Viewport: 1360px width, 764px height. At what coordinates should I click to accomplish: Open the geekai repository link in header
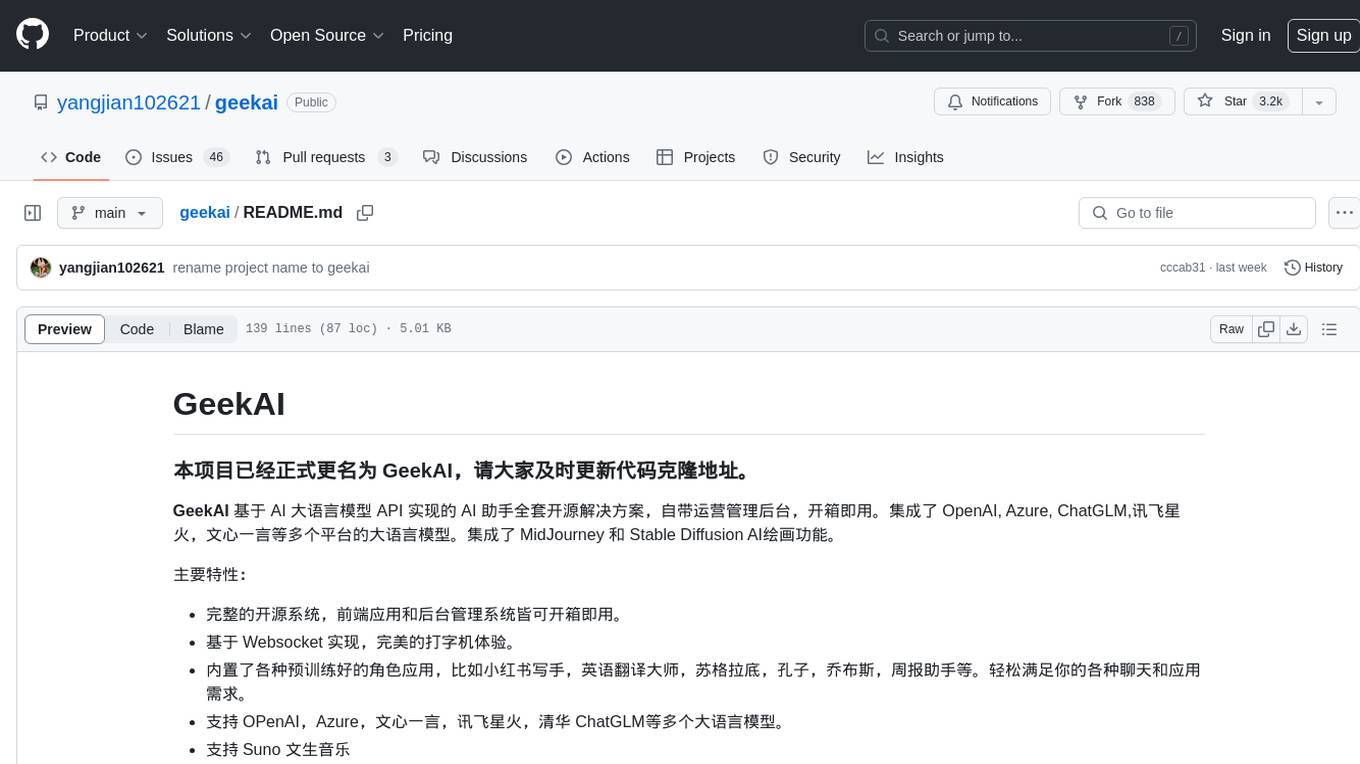pos(246,102)
